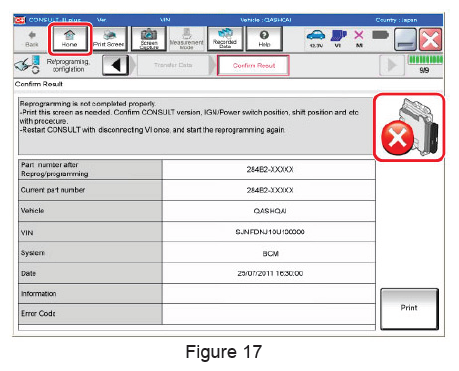Screen dimensions: 459x371
Task: Click the System value BCM
Action: click(270, 254)
